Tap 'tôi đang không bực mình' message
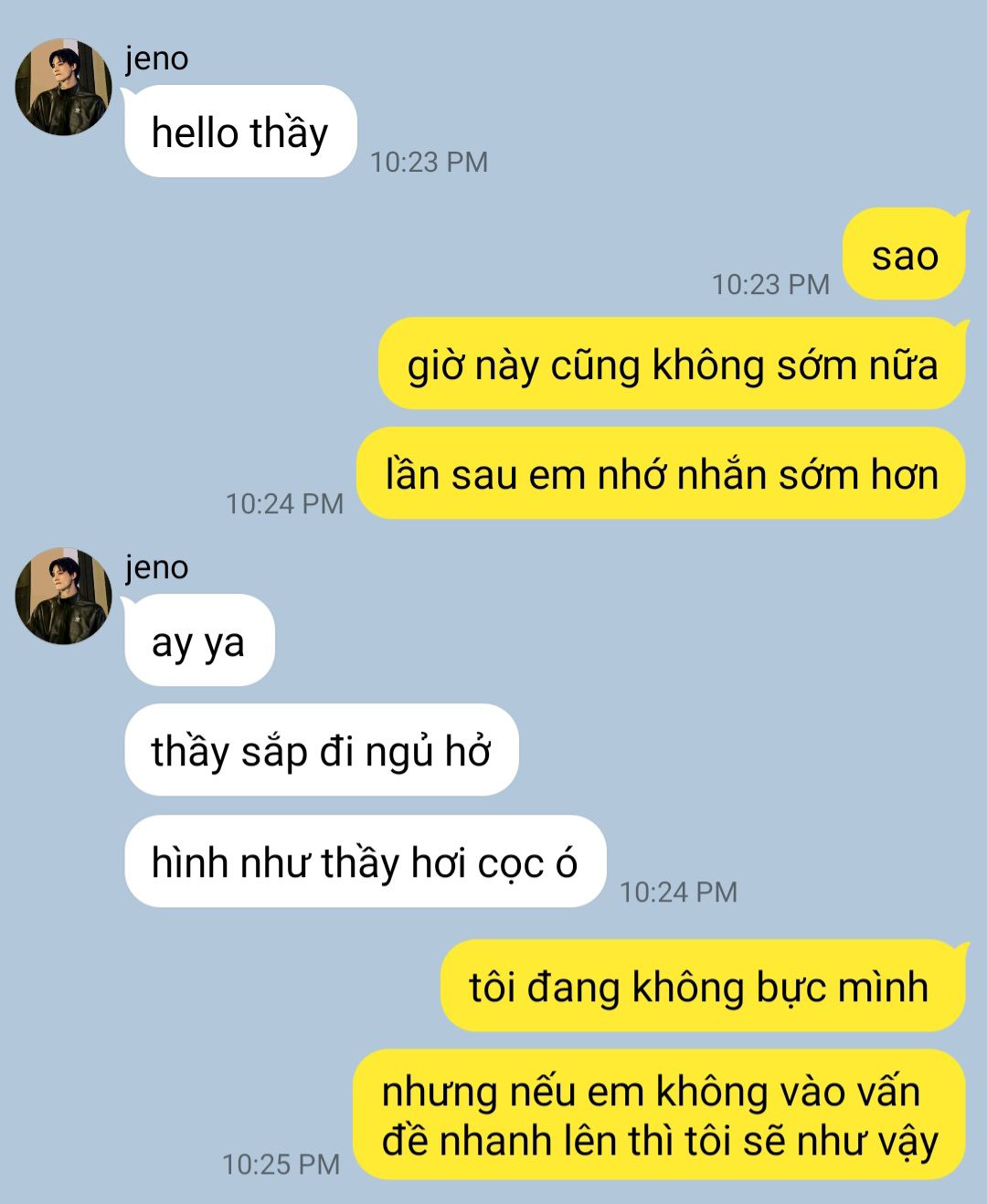Viewport: 987px width, 1204px height. pyautogui.click(x=704, y=986)
